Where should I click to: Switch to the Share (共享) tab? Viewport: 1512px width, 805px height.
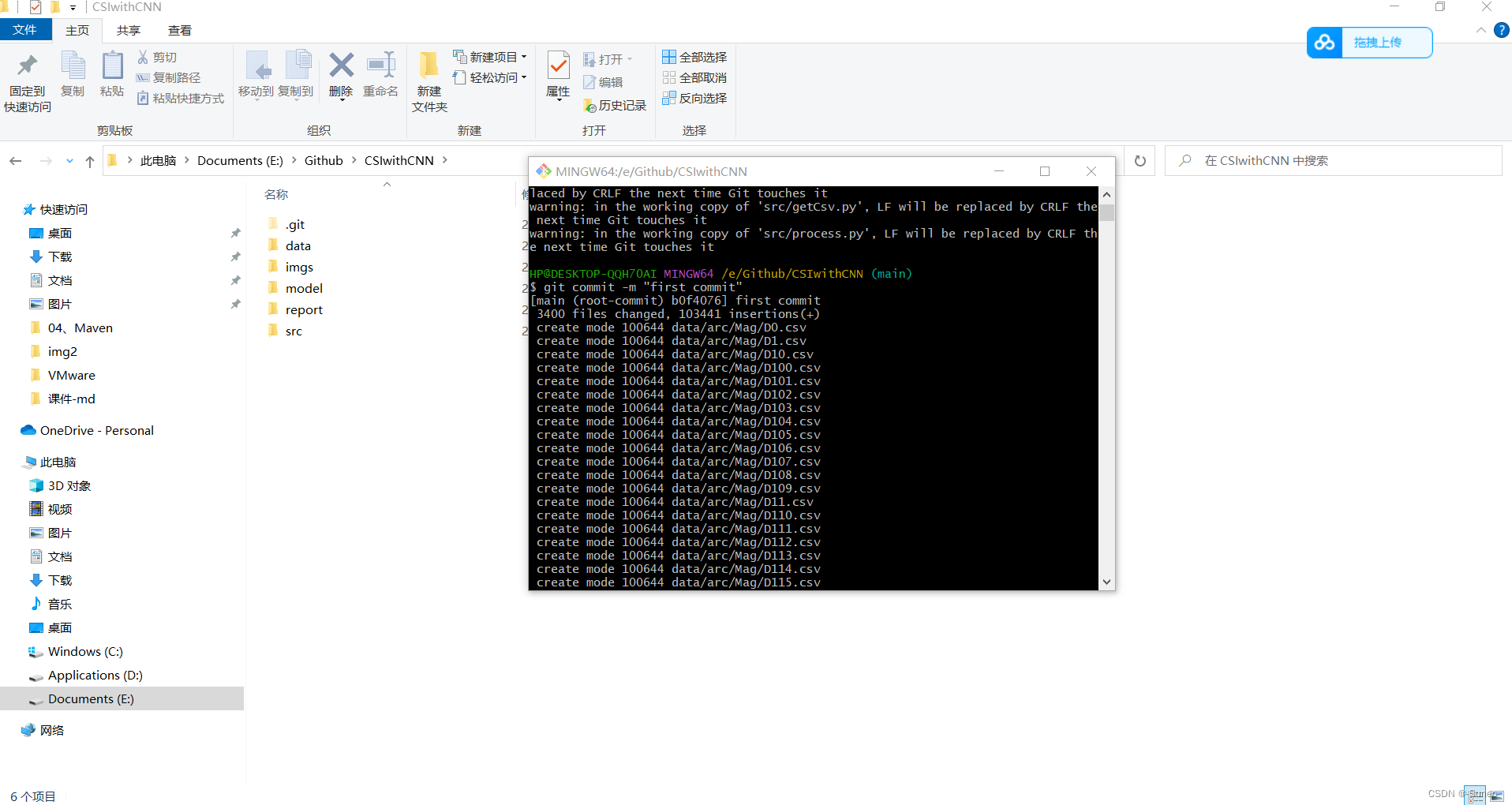[129, 31]
